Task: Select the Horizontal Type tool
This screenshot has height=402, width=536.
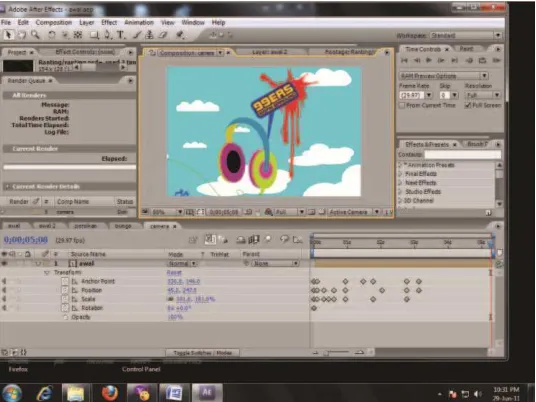Action: pos(120,35)
